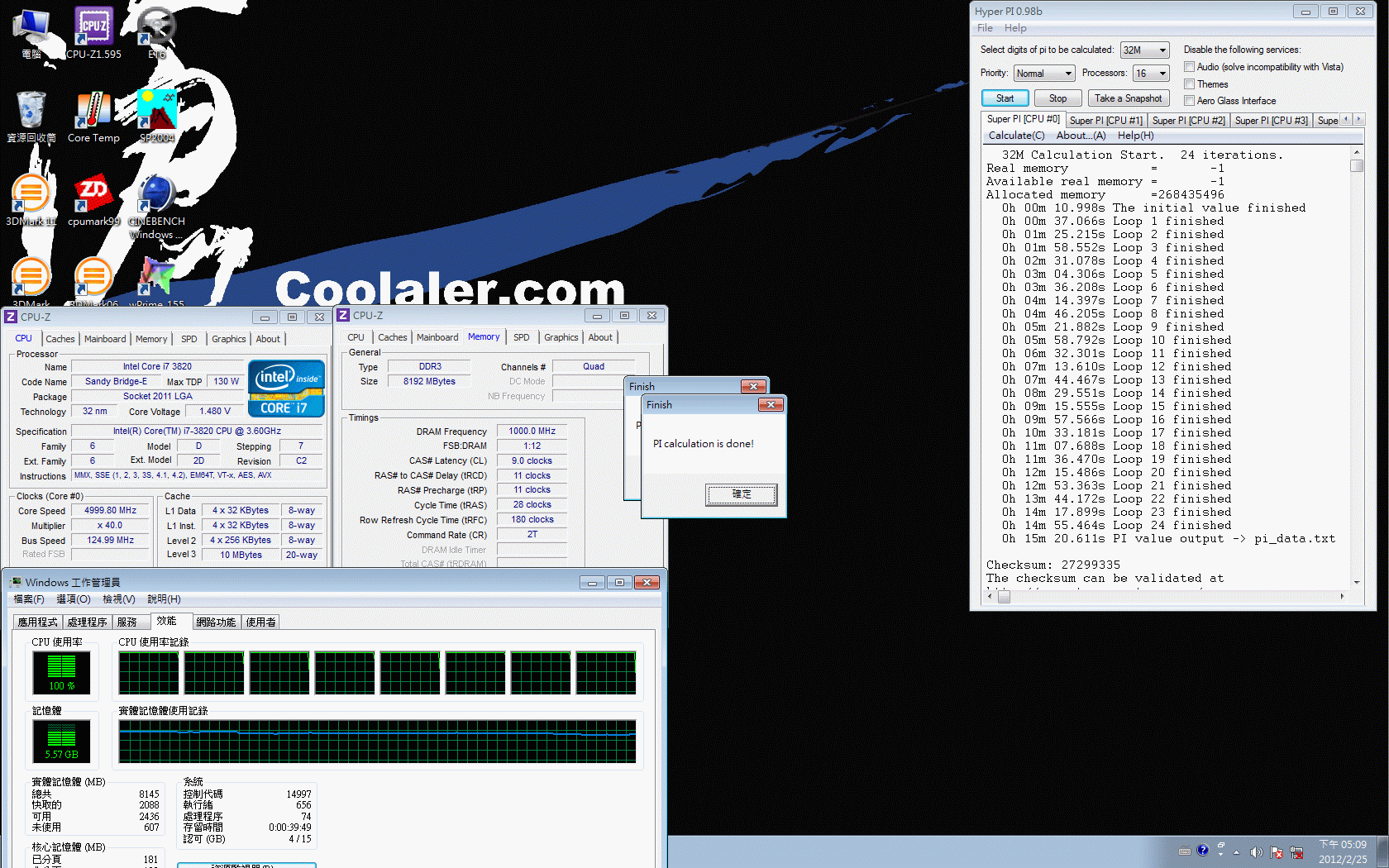Open Graphics tab in left CPU-Z window

229,339
